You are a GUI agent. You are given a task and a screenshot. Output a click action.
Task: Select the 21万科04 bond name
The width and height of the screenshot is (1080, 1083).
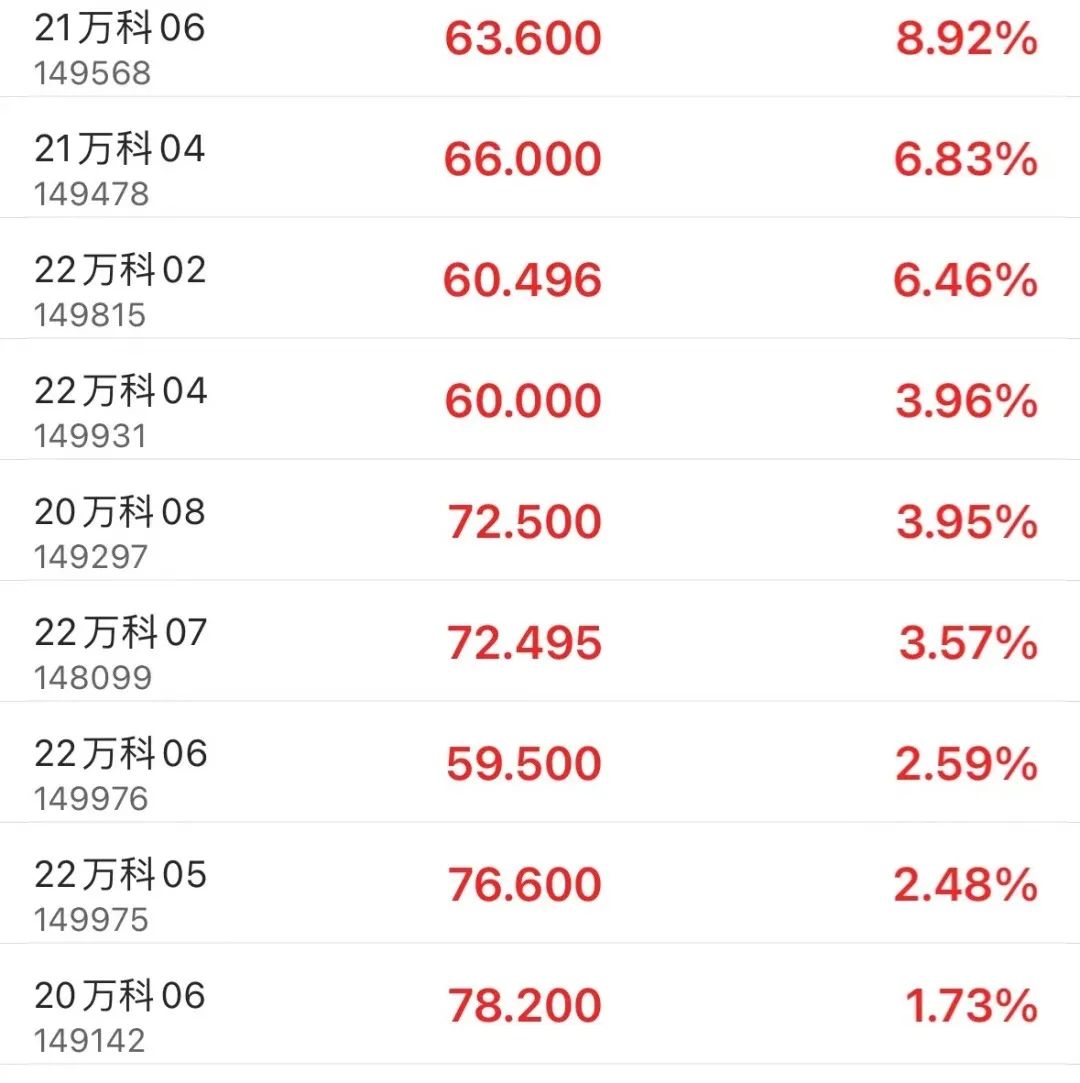[x=120, y=149]
